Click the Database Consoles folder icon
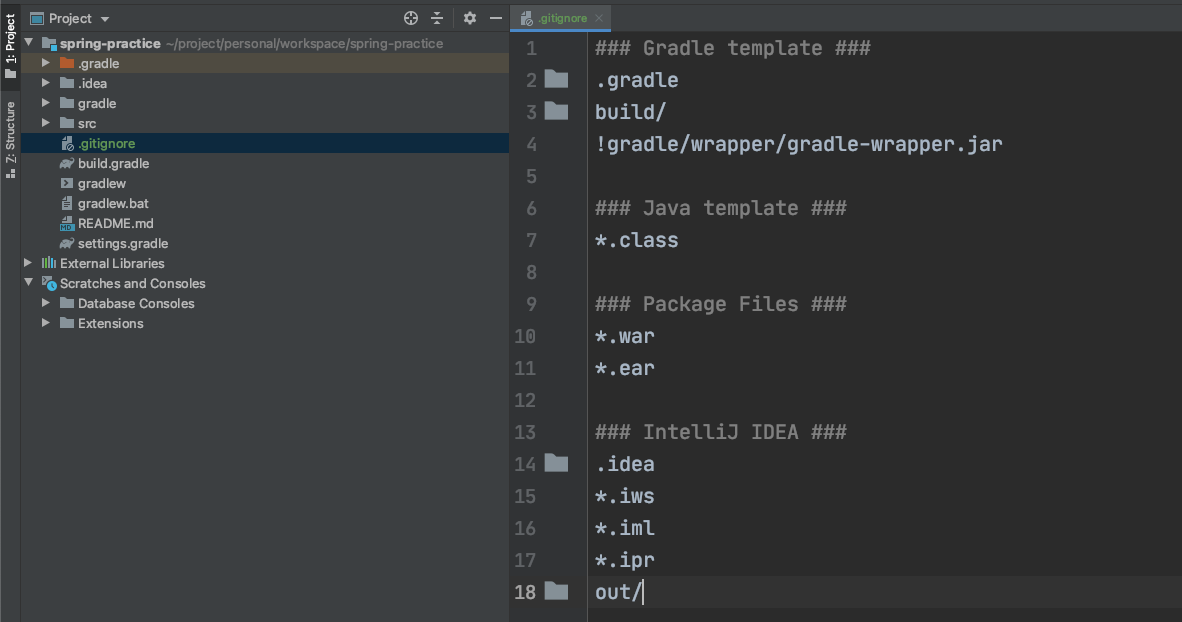This screenshot has height=622, width=1182. click(x=67, y=302)
